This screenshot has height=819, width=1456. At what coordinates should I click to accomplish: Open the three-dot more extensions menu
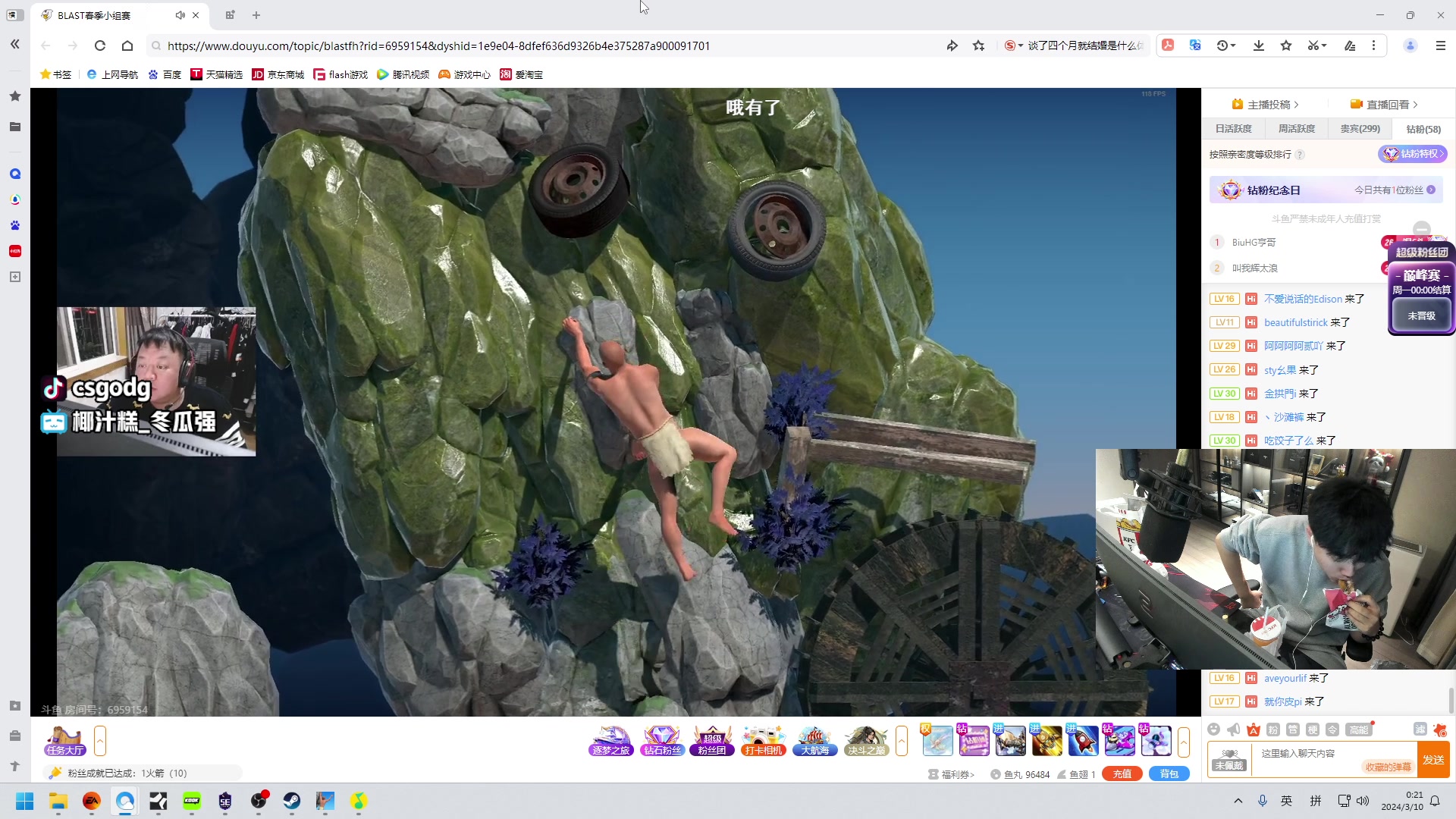click(1373, 45)
